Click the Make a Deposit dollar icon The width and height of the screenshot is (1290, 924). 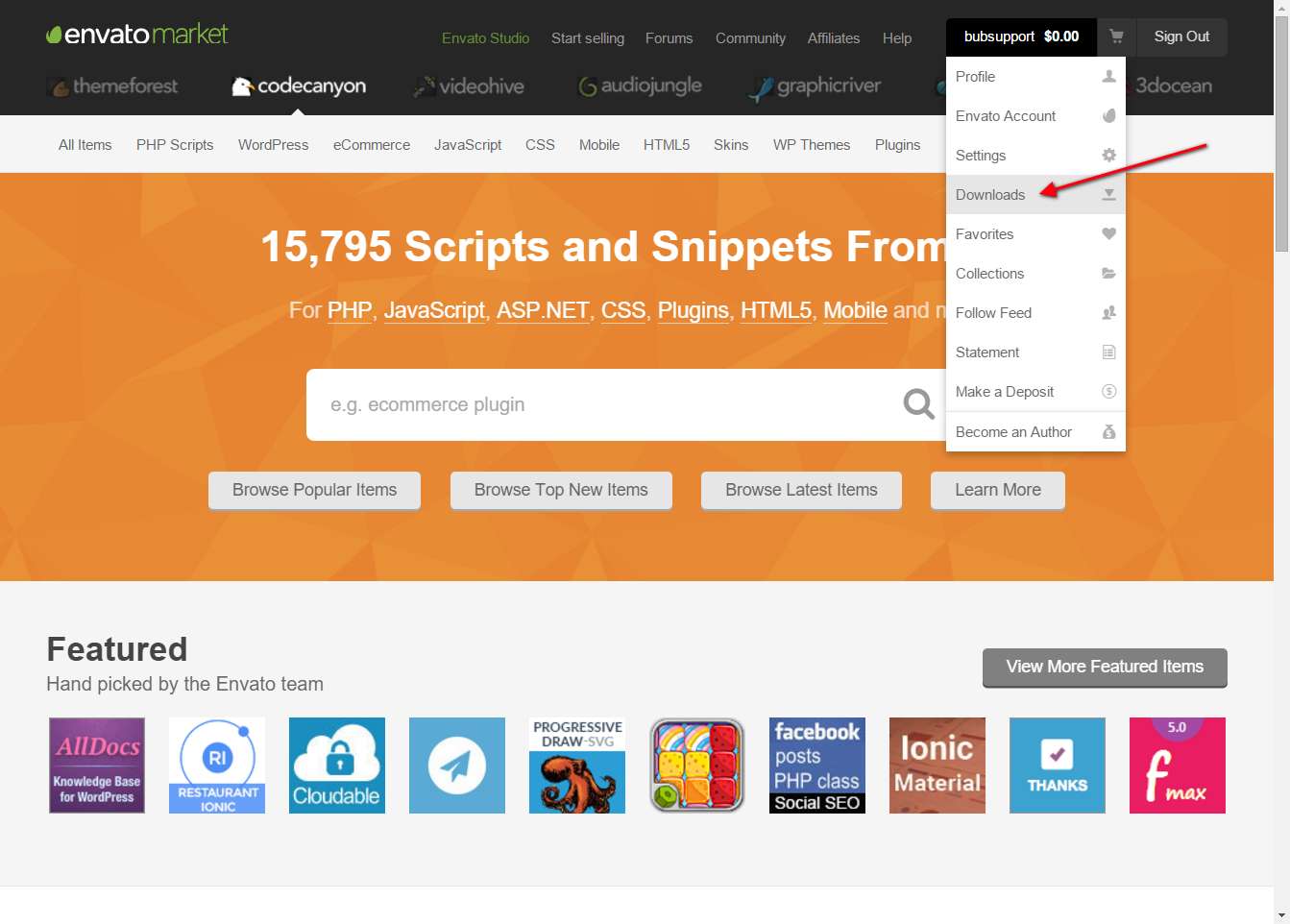point(1108,391)
